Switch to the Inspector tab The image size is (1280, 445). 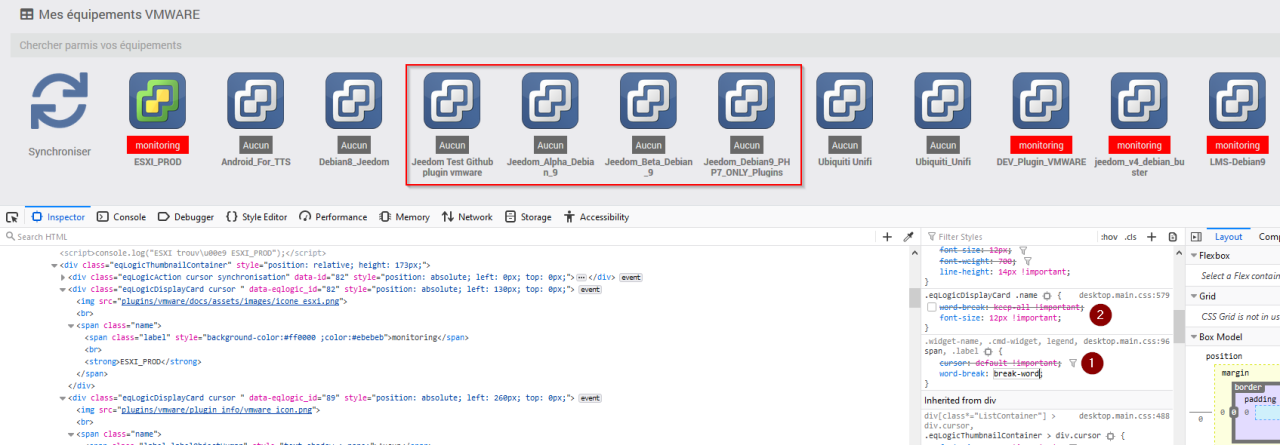coord(58,217)
